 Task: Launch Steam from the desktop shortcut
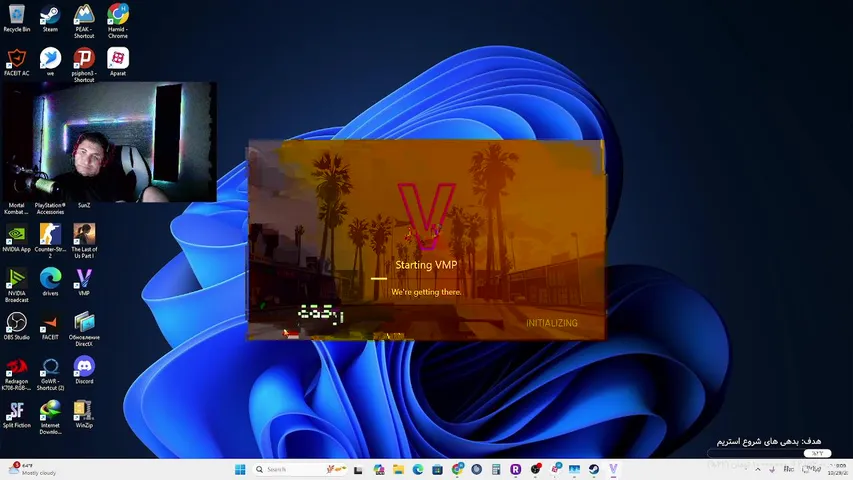[50, 18]
